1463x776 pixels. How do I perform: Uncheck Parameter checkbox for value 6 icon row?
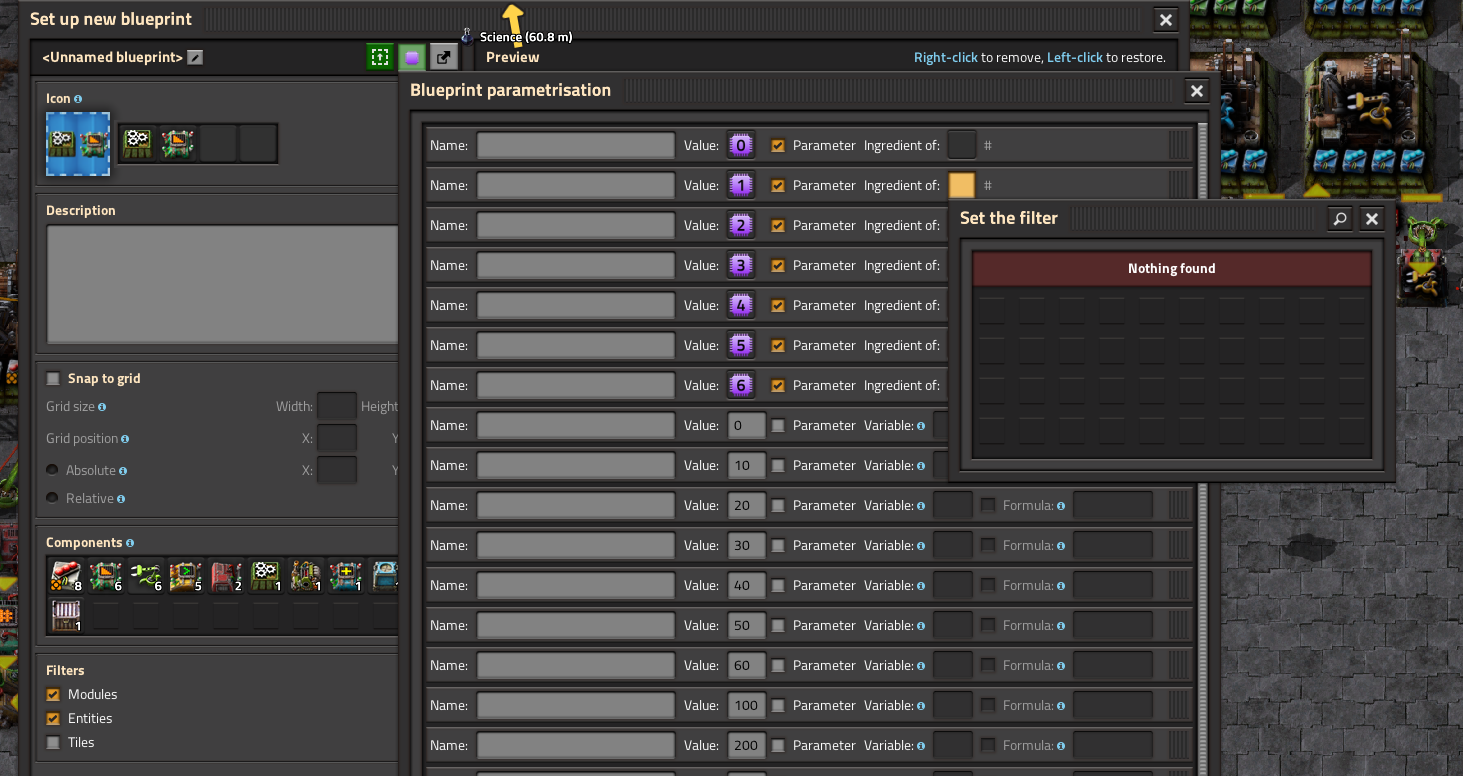[778, 385]
